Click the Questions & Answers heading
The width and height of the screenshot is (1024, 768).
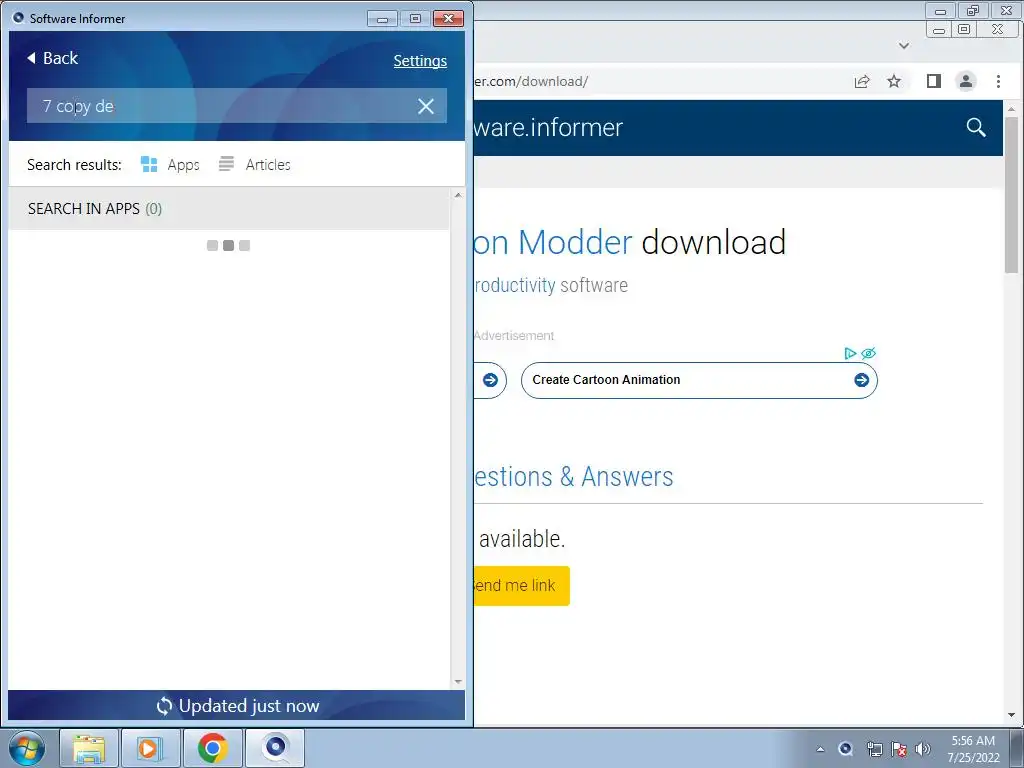point(573,477)
